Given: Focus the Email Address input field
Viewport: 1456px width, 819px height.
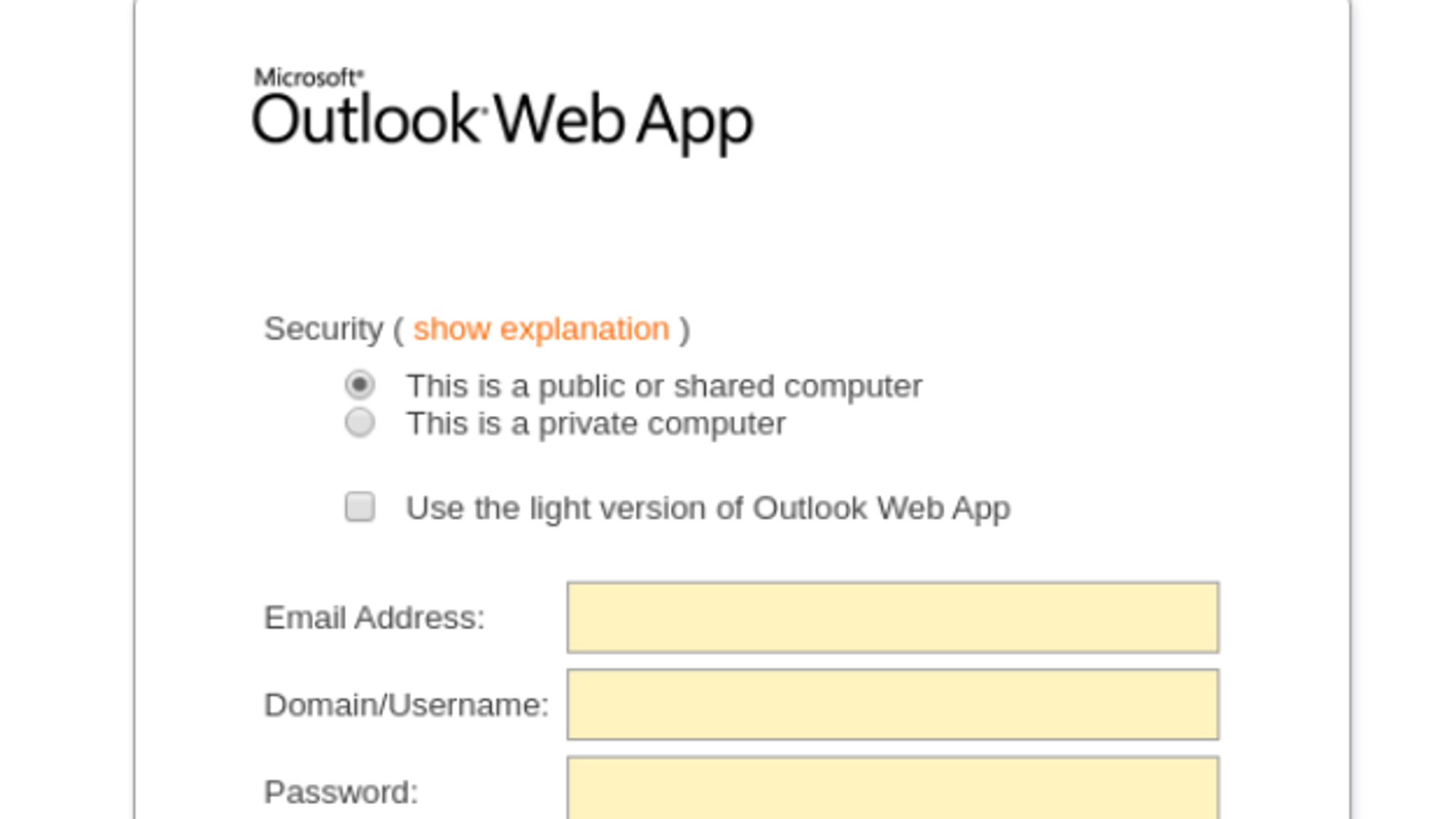Looking at the screenshot, I should (x=893, y=617).
